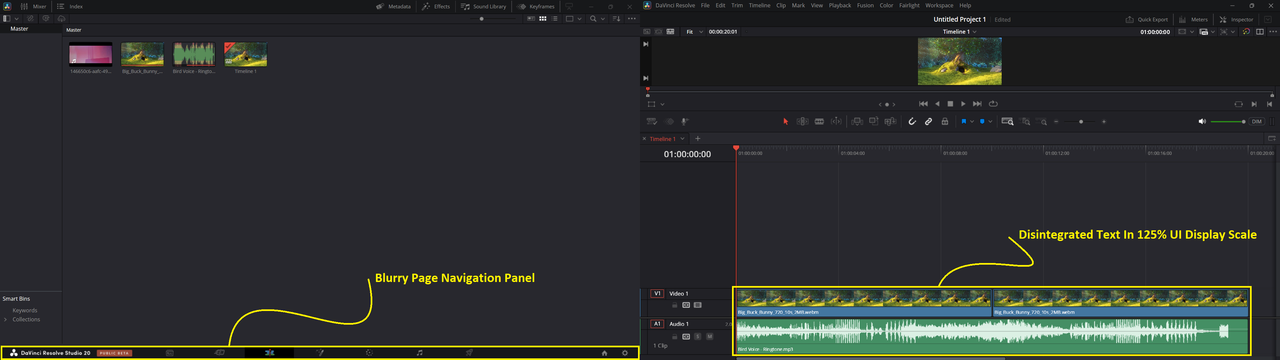Open the Fusion menu
This screenshot has width=1280, height=360.
[x=865, y=6]
